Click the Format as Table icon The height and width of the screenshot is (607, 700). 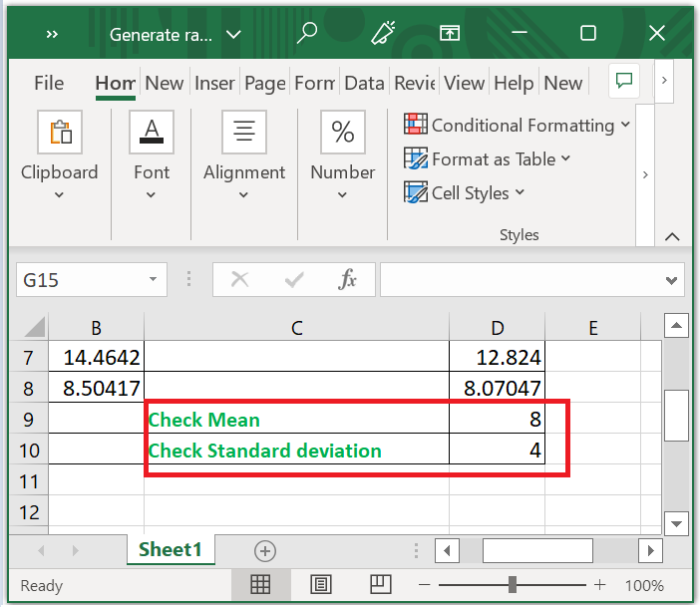[x=416, y=158]
